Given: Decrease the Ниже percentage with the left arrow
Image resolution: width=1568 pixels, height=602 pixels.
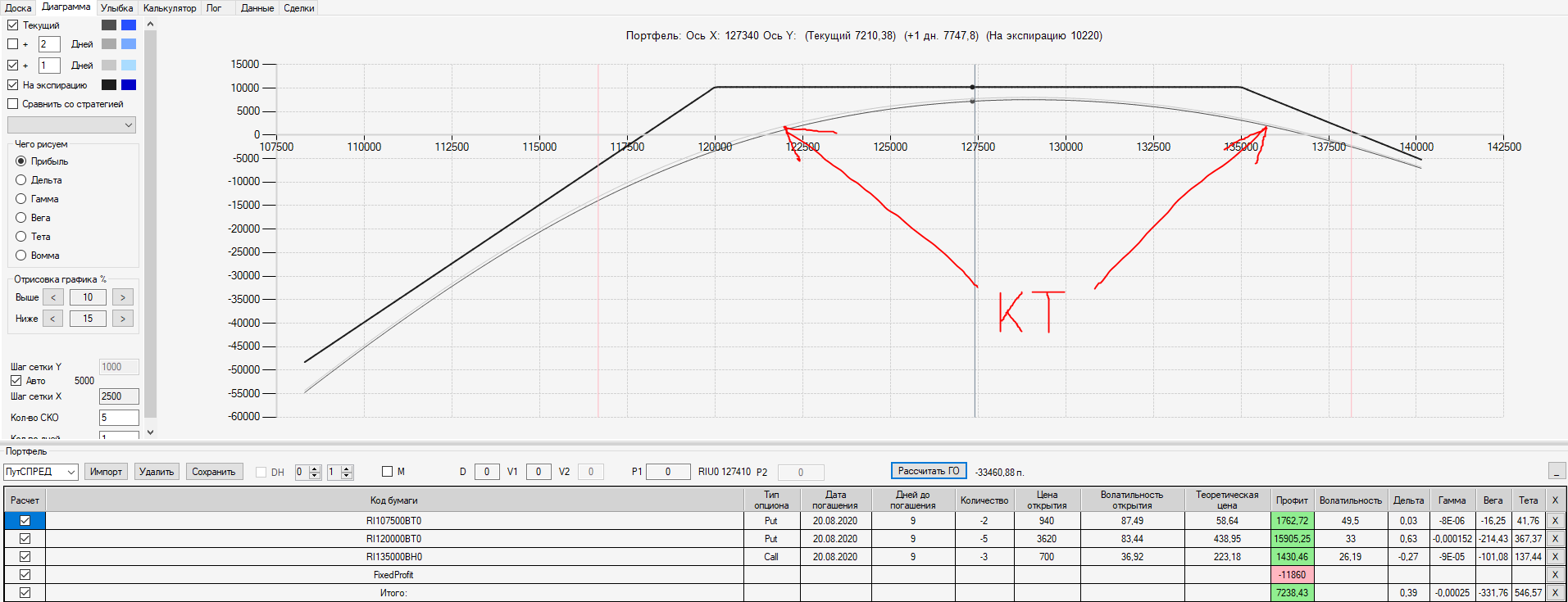Looking at the screenshot, I should pos(53,319).
